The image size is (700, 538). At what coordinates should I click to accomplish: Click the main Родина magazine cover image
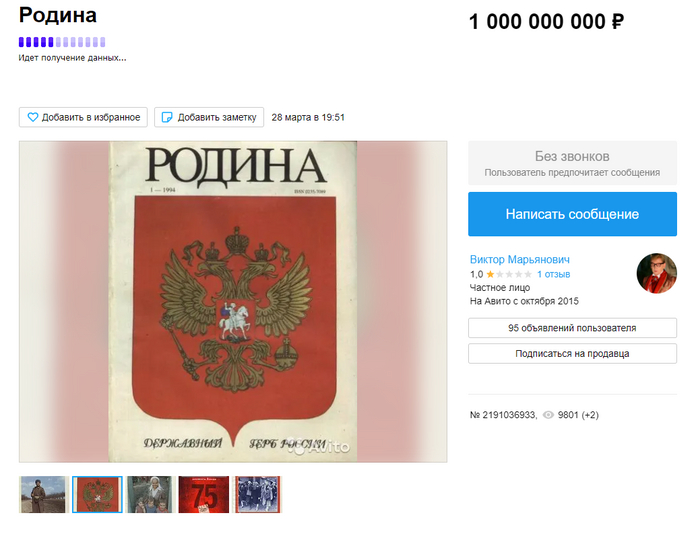[x=233, y=301]
